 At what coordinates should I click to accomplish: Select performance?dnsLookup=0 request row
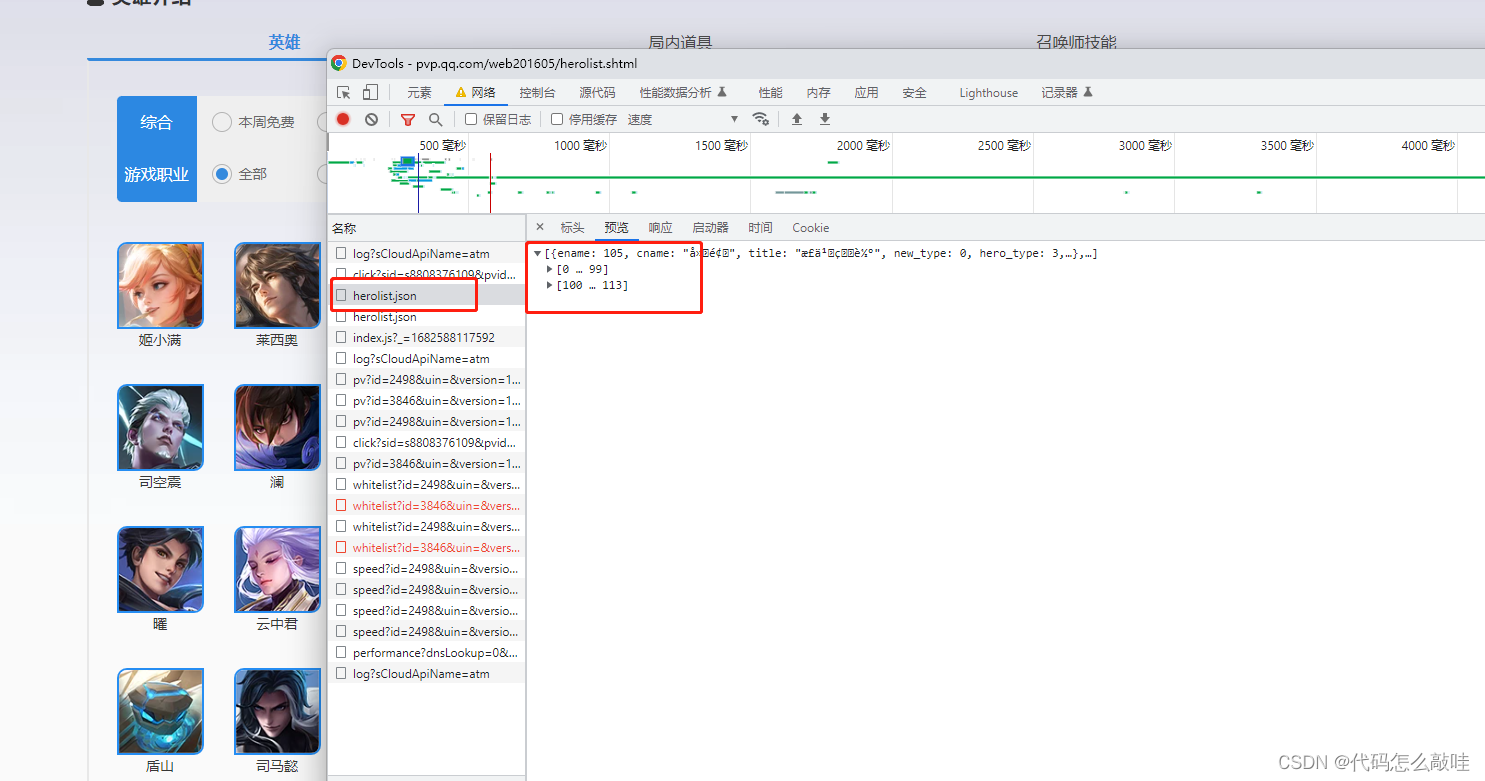coord(426,652)
